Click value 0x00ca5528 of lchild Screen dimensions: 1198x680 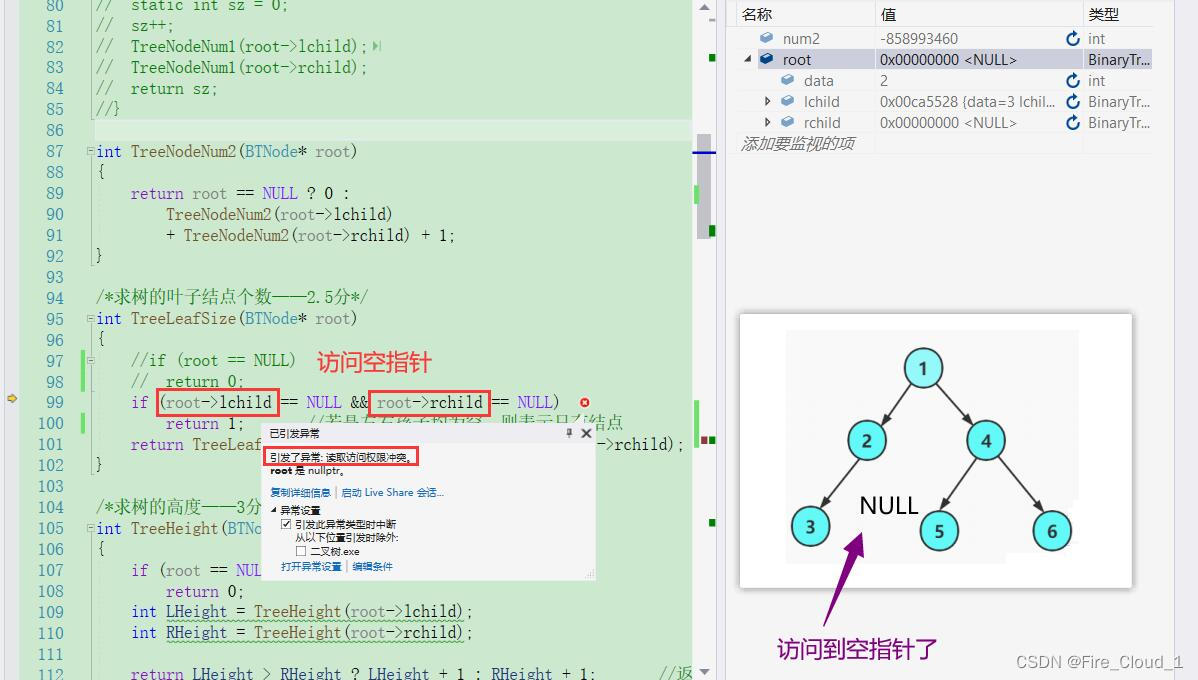point(967,102)
